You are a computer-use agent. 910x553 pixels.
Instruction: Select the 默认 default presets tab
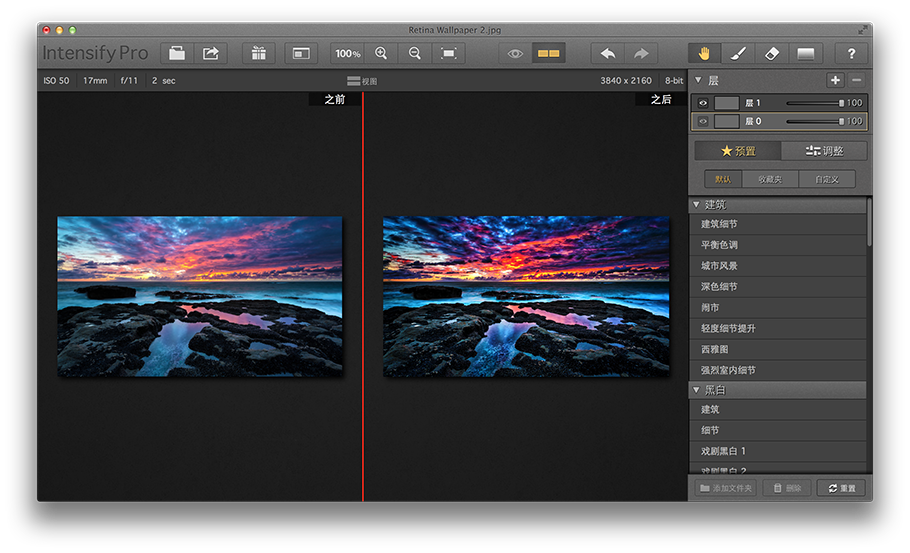(x=723, y=179)
